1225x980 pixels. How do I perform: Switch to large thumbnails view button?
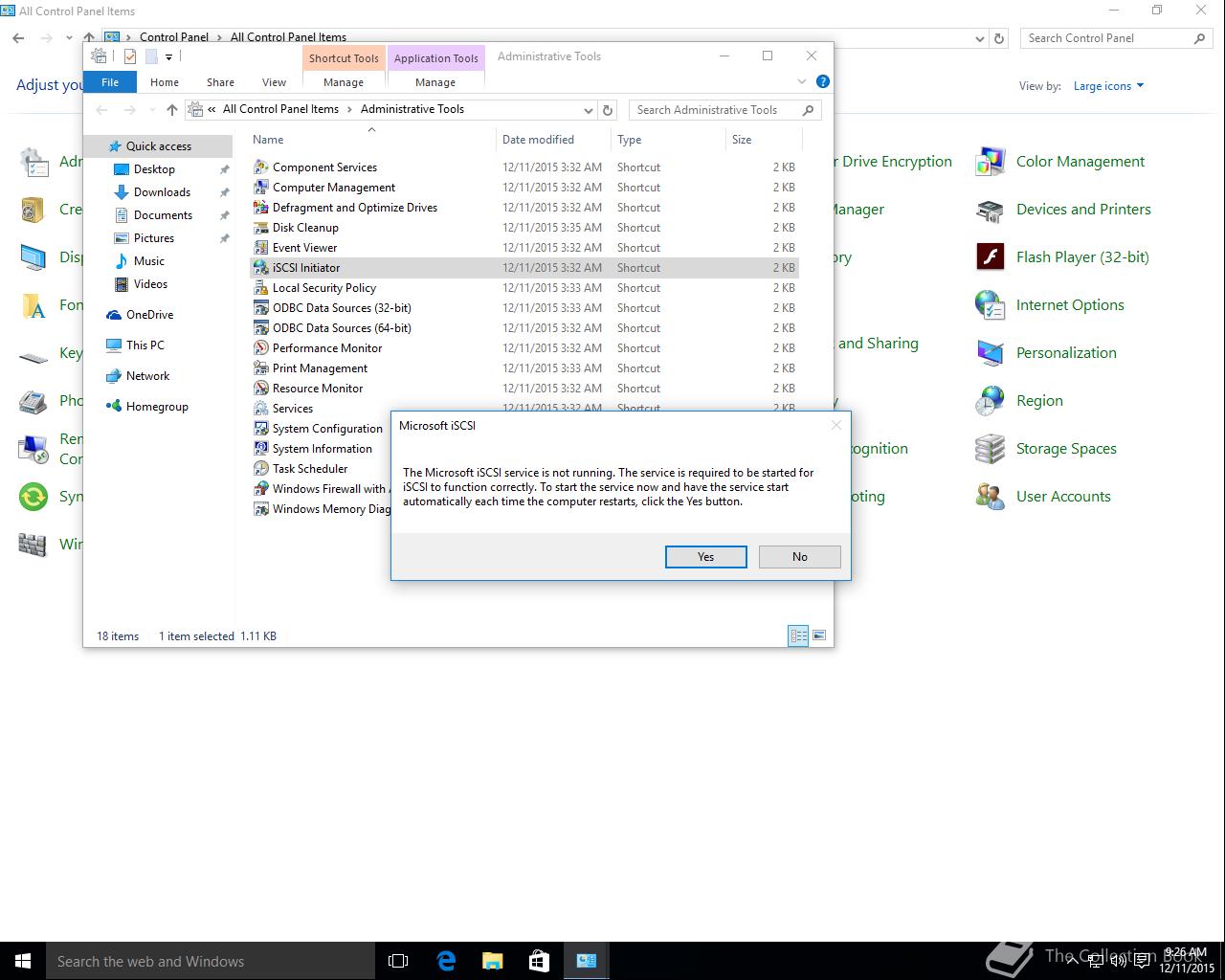tap(819, 635)
